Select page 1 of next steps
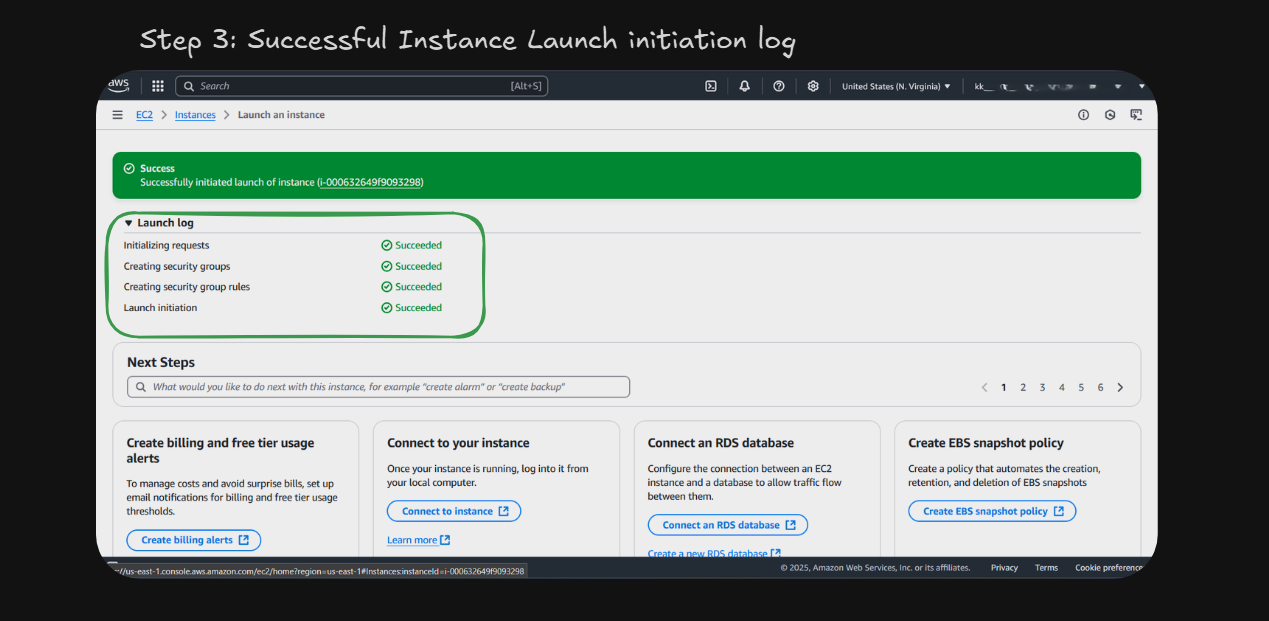 tap(1004, 387)
